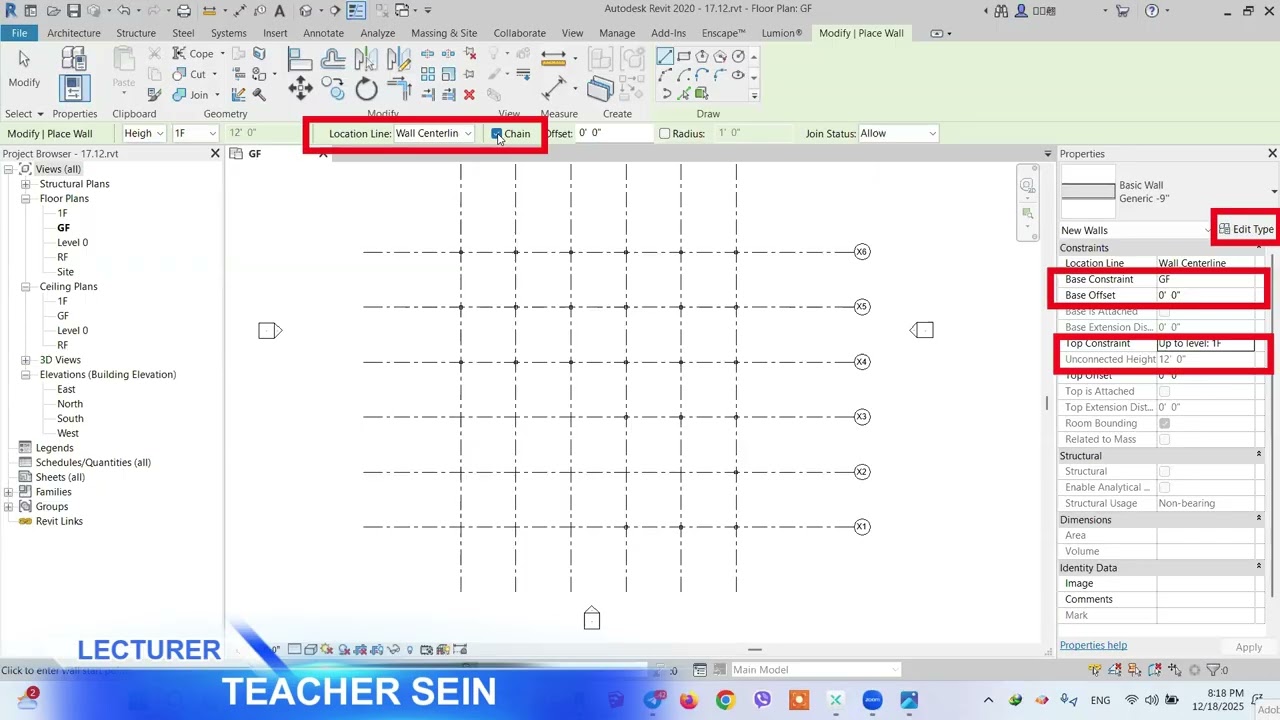The height and width of the screenshot is (720, 1280).
Task: Open the Properties help link
Action: click(1093, 646)
